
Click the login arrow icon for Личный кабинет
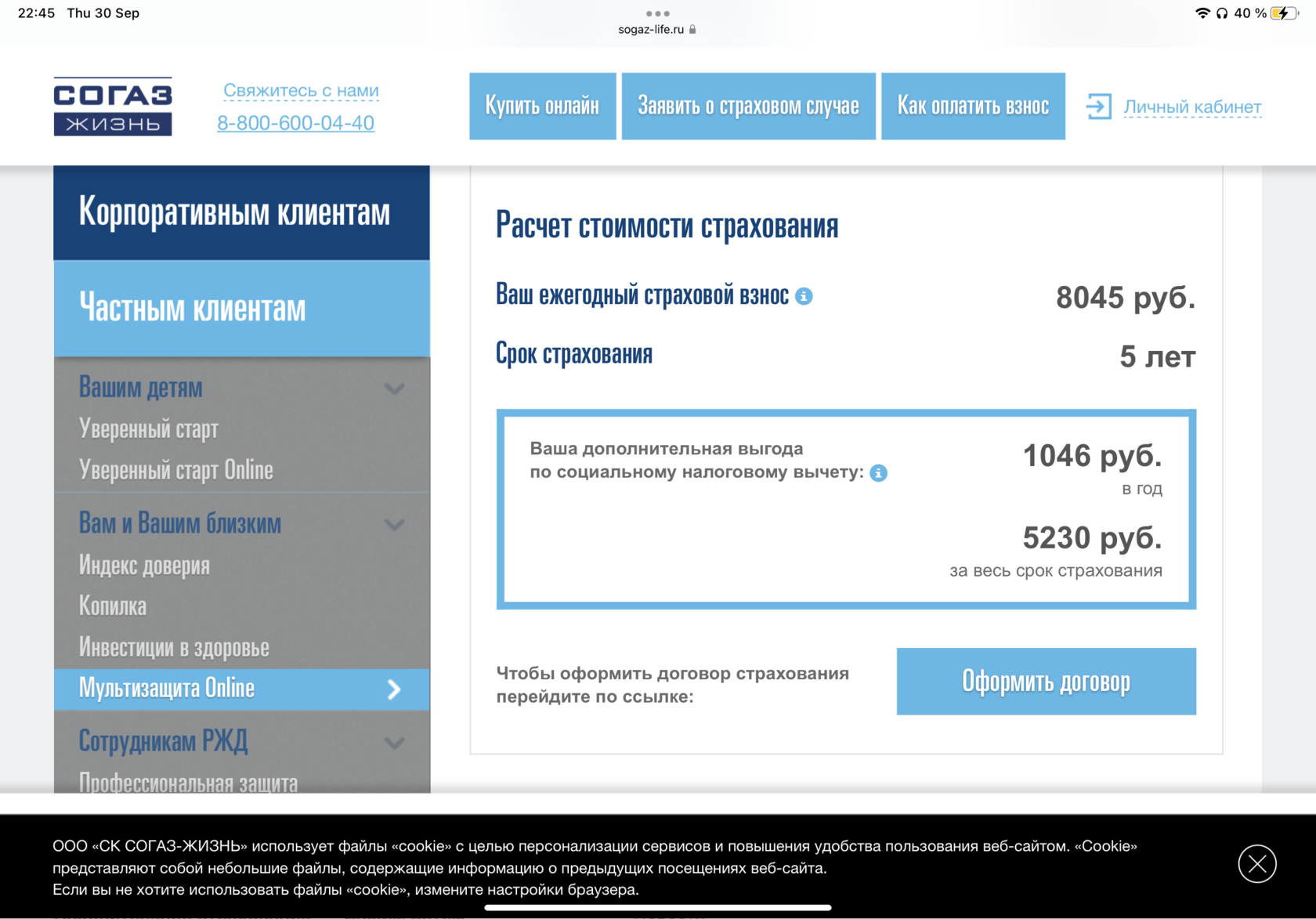(x=1098, y=107)
